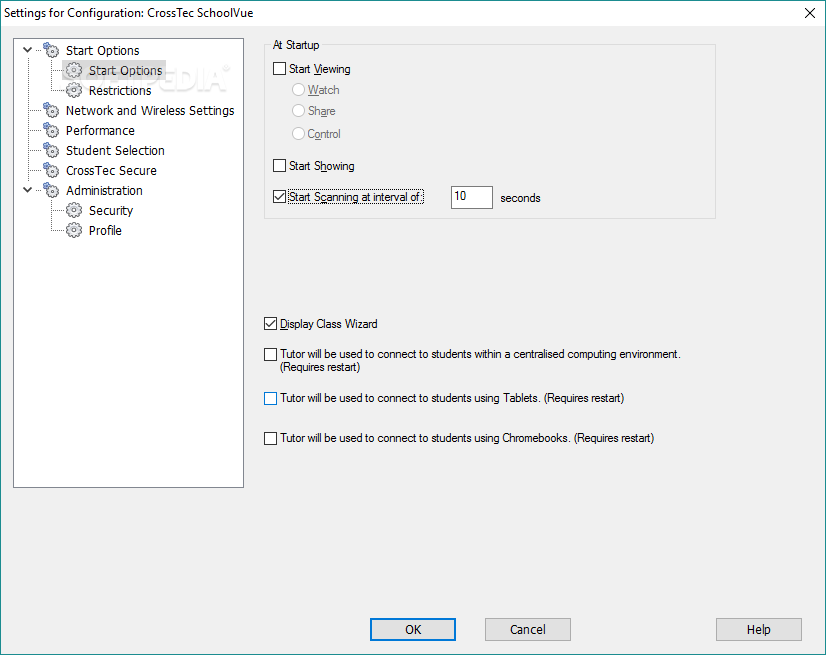Click the Cancel button
Screen dimensions: 826x655
[x=527, y=630]
